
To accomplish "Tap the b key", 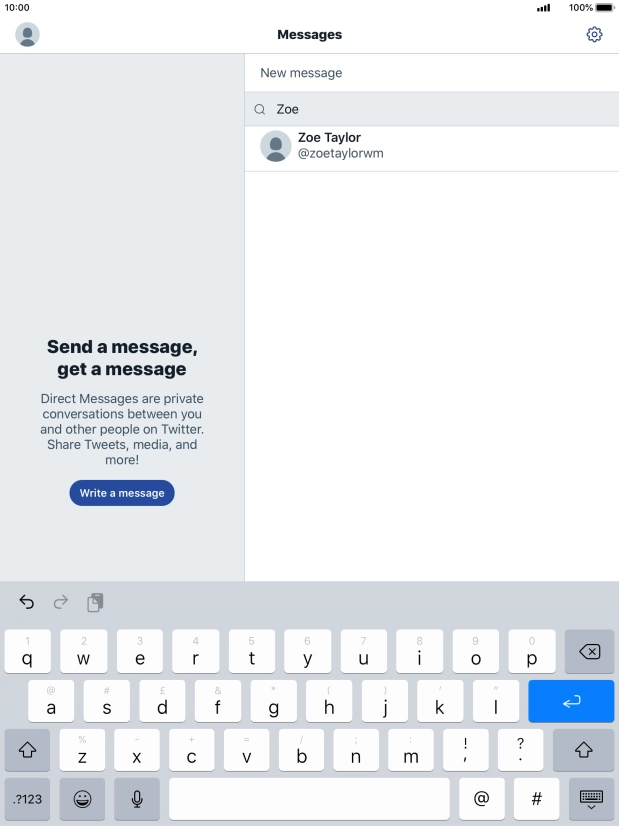I will [x=301, y=750].
